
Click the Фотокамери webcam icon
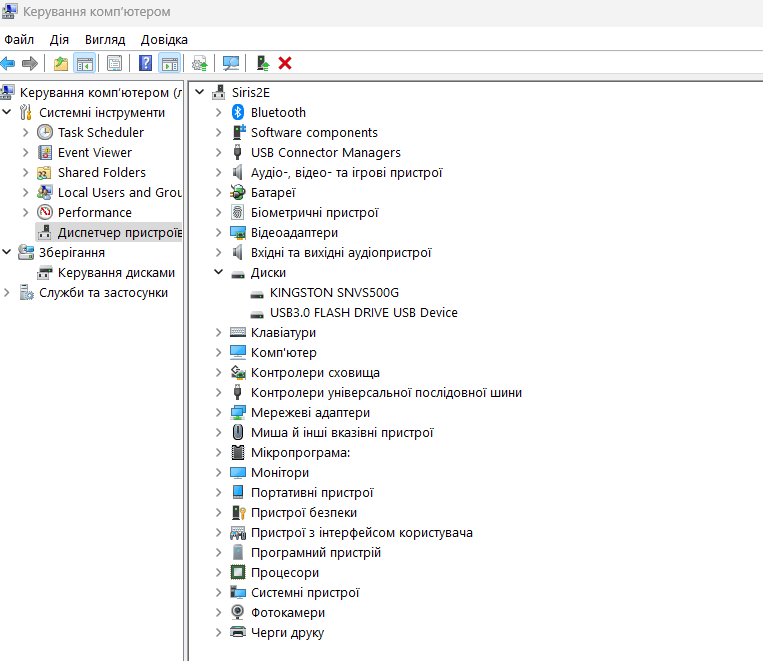tap(237, 612)
